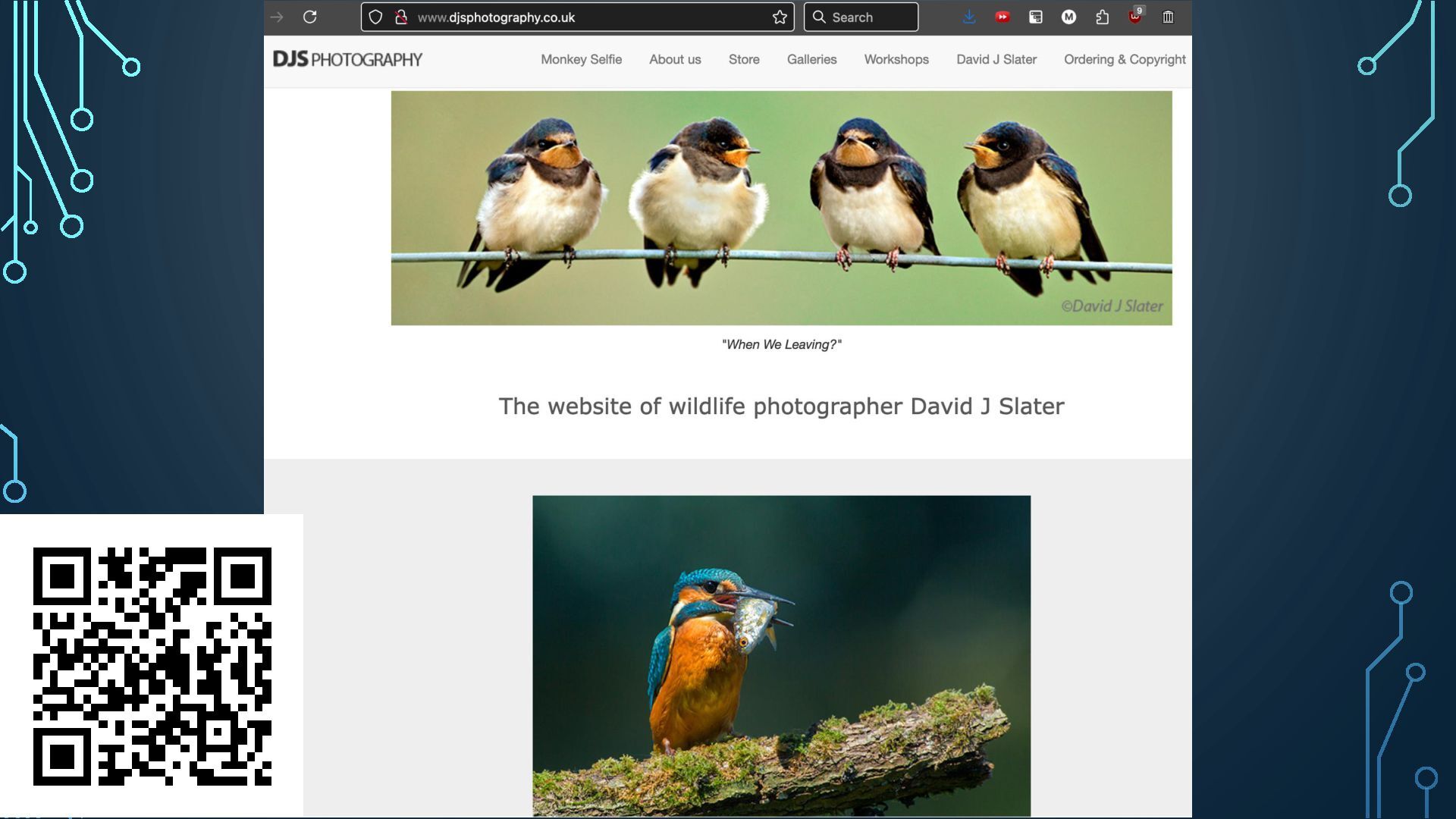This screenshot has height=819, width=1456.
Task: Select the djsphotography.co.uk address text
Action: pyautogui.click(x=496, y=17)
